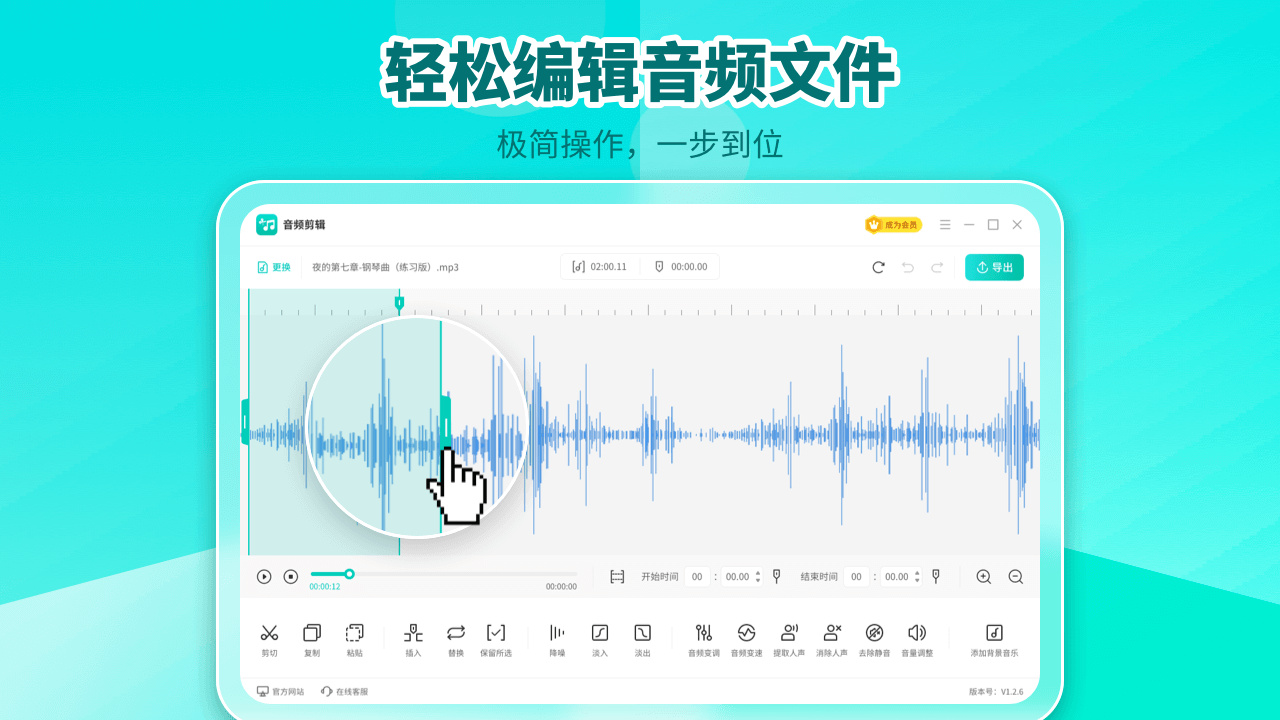Click 去除静音 remove silence icon
The height and width of the screenshot is (720, 1280).
(874, 632)
